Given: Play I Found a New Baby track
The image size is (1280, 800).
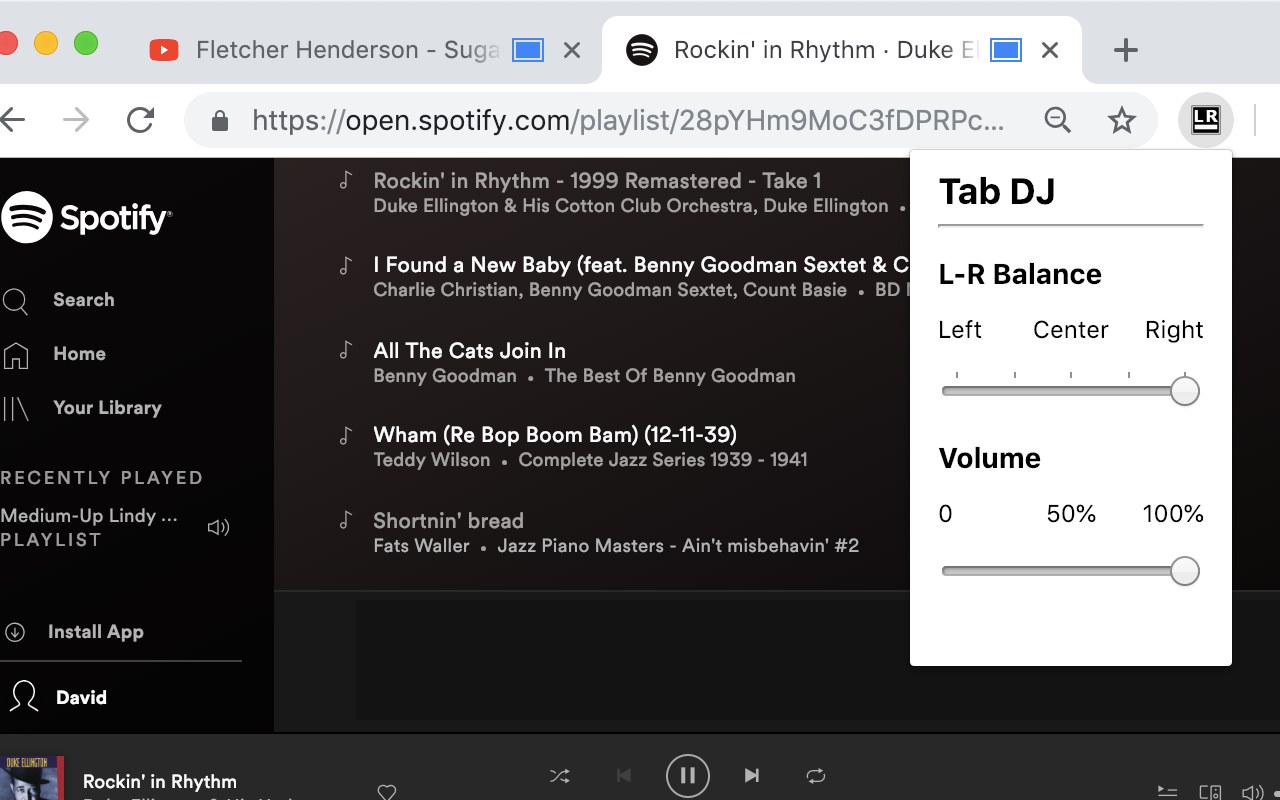Looking at the screenshot, I should tap(640, 265).
